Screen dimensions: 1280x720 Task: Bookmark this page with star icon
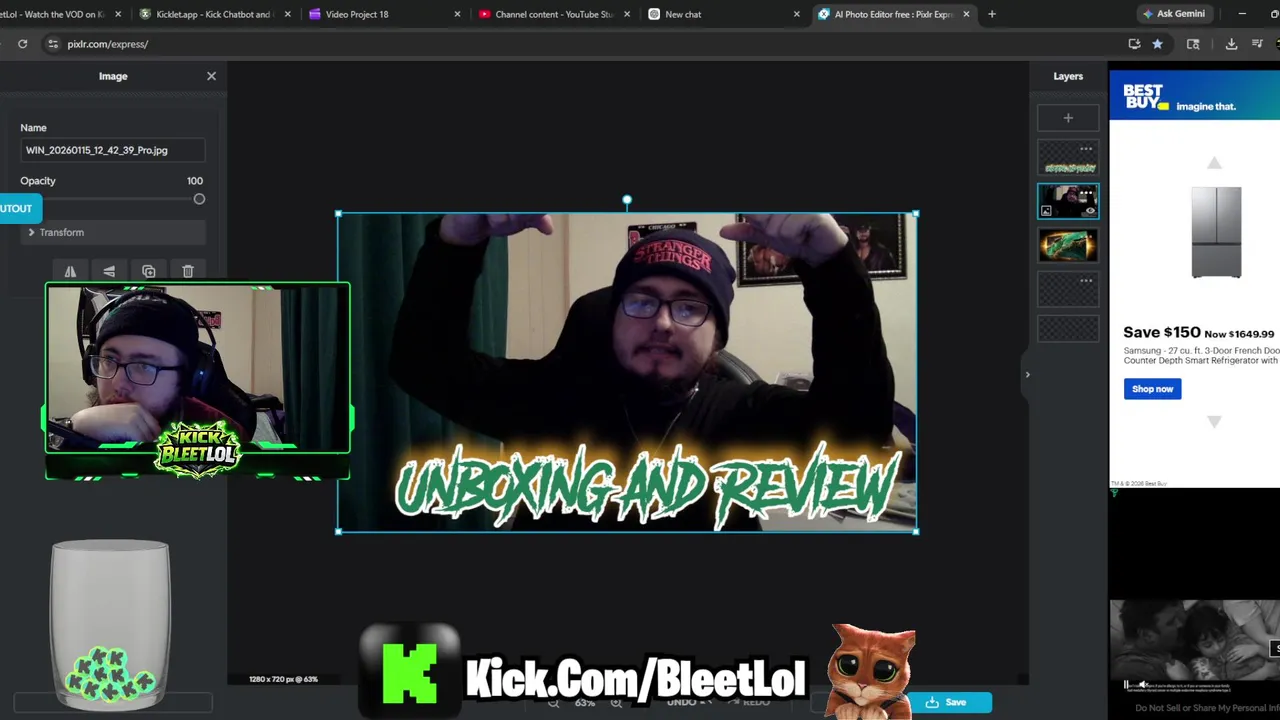[1157, 44]
